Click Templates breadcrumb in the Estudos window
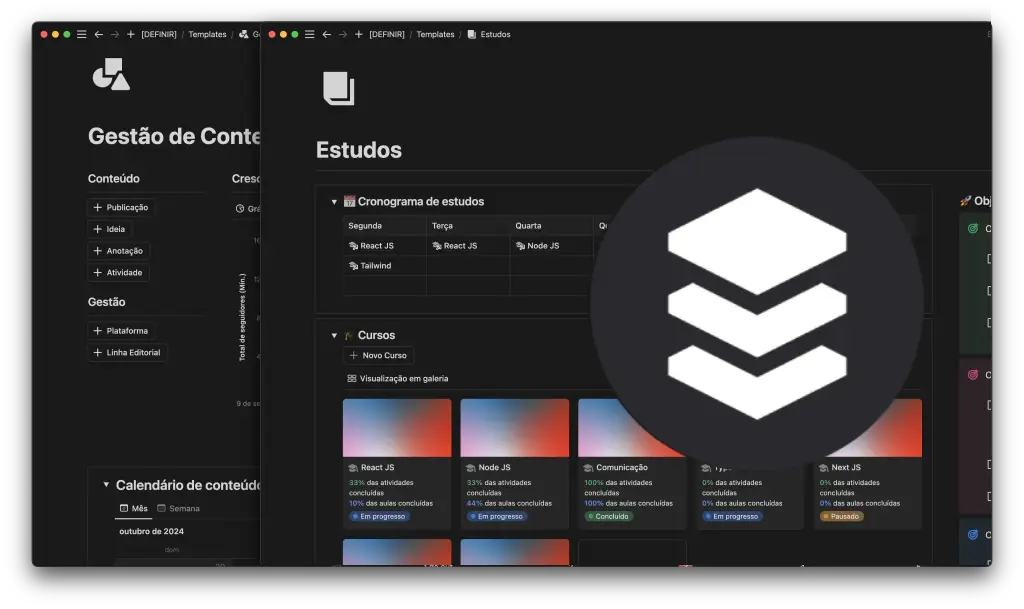Screen dimensions: 1024x609 pyautogui.click(x=435, y=34)
